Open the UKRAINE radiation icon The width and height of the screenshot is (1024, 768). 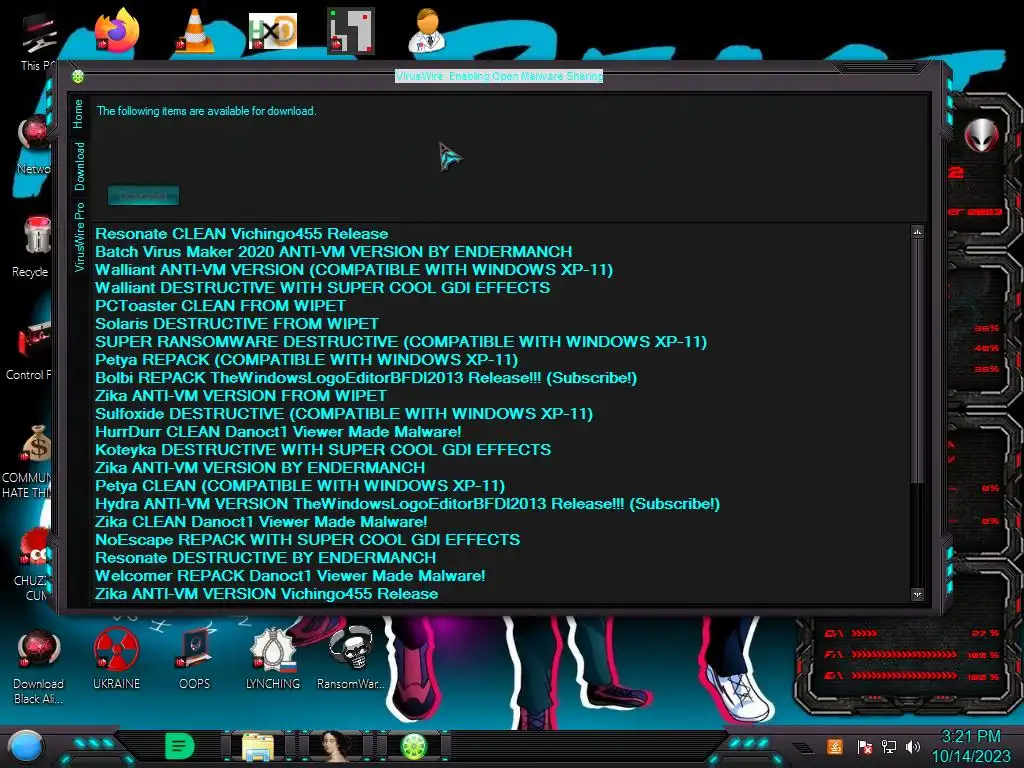(116, 658)
